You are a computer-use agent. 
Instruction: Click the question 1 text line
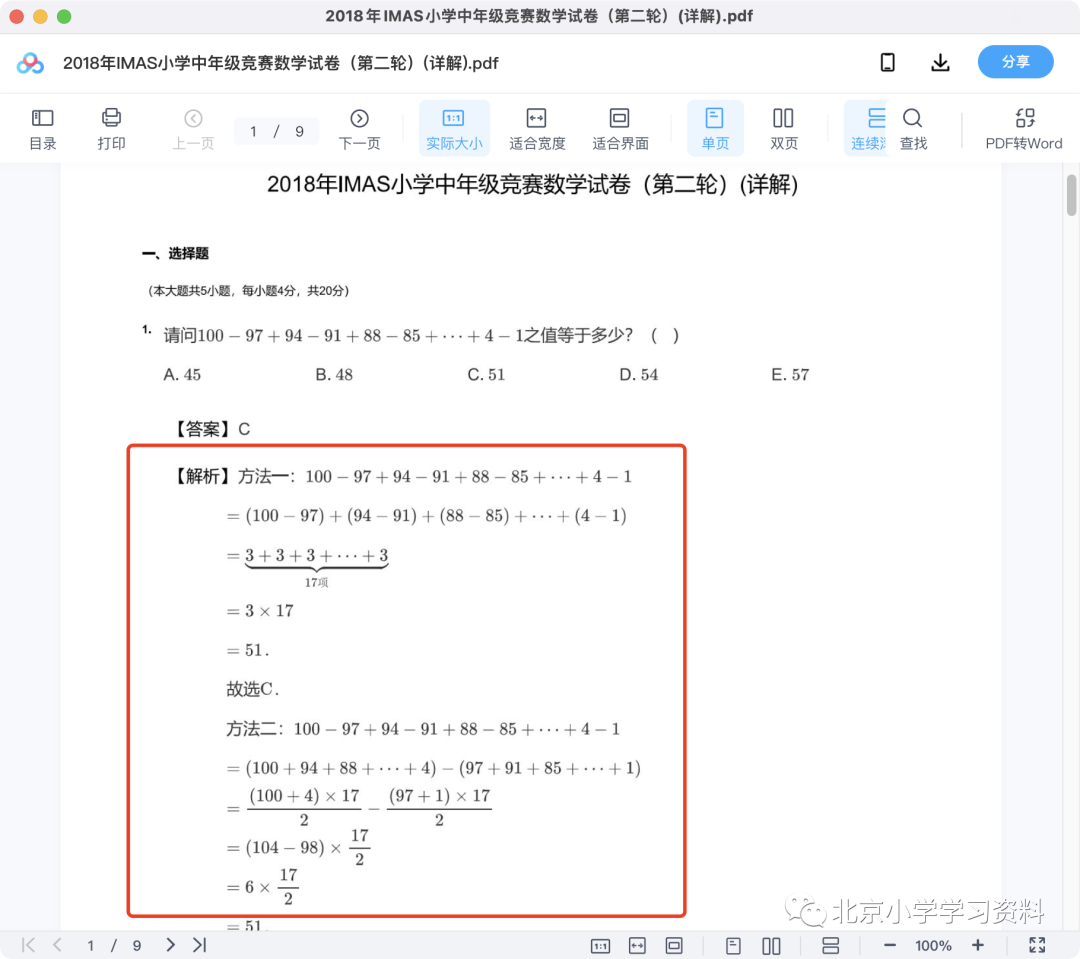point(421,336)
